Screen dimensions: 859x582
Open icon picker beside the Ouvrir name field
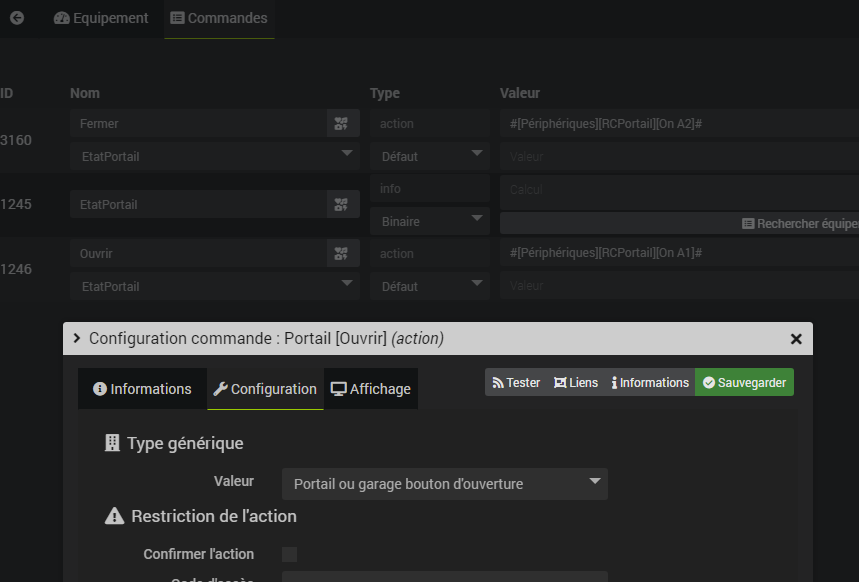342,254
